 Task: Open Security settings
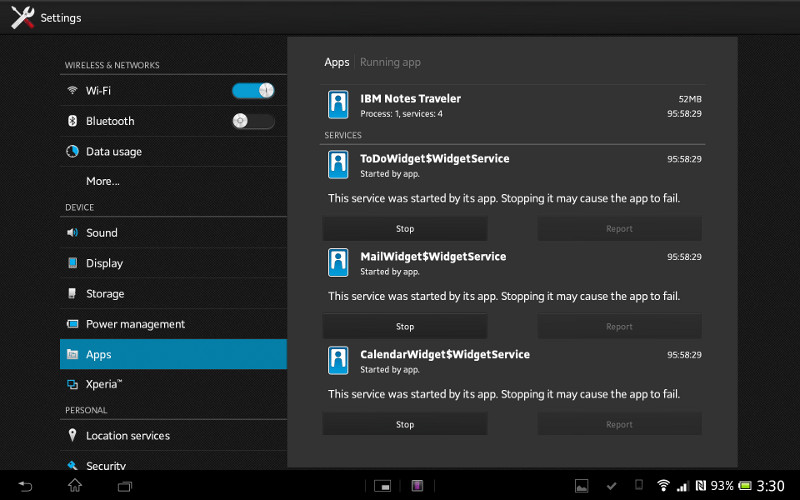coord(173,461)
